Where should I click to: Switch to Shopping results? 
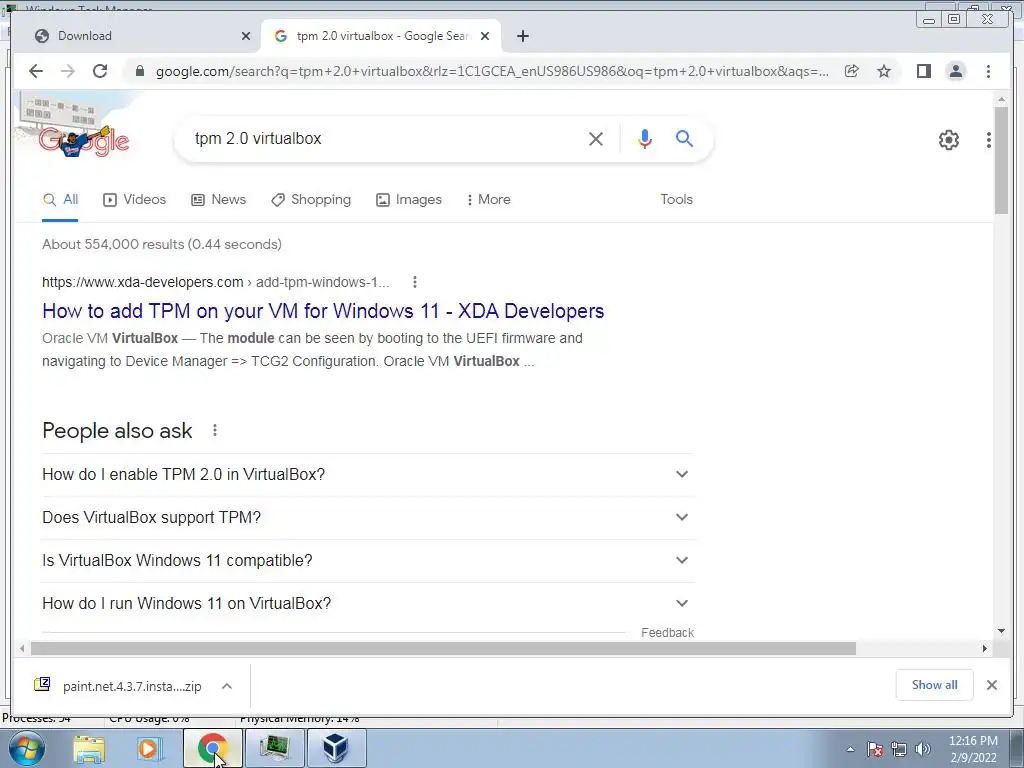tap(311, 200)
